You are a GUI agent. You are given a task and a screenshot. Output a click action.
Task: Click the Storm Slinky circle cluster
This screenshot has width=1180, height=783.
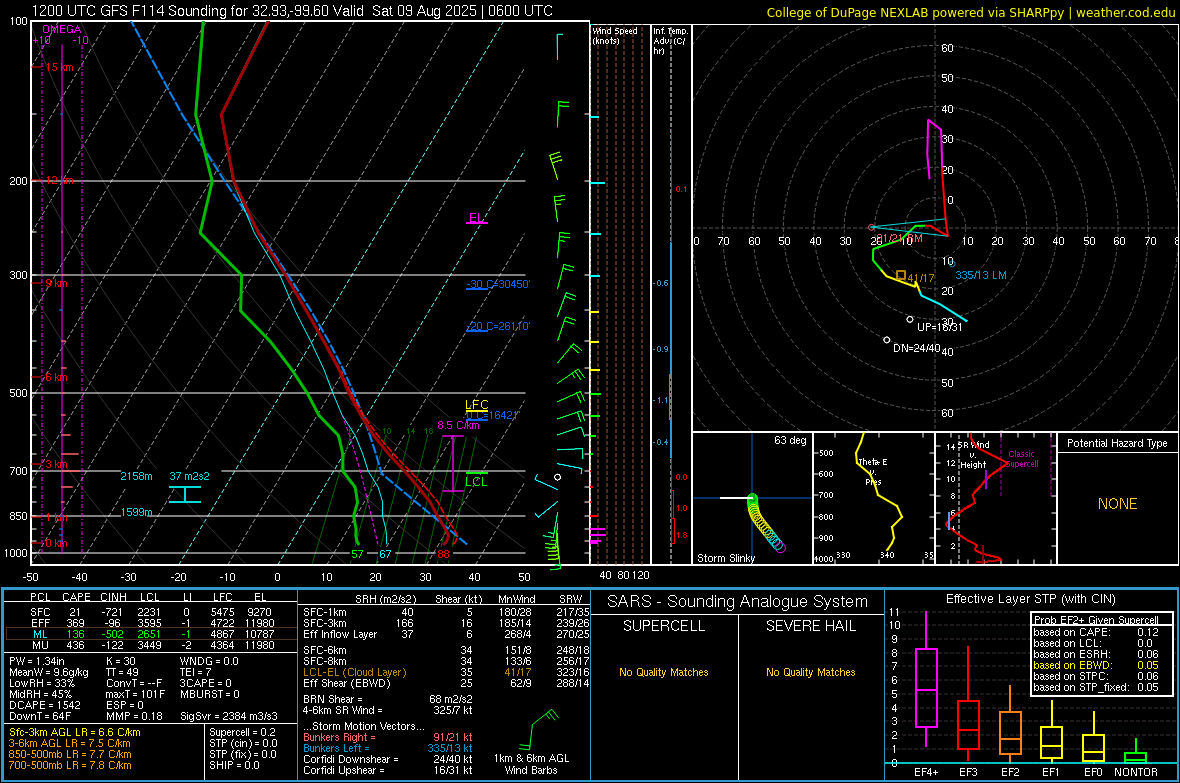[765, 524]
